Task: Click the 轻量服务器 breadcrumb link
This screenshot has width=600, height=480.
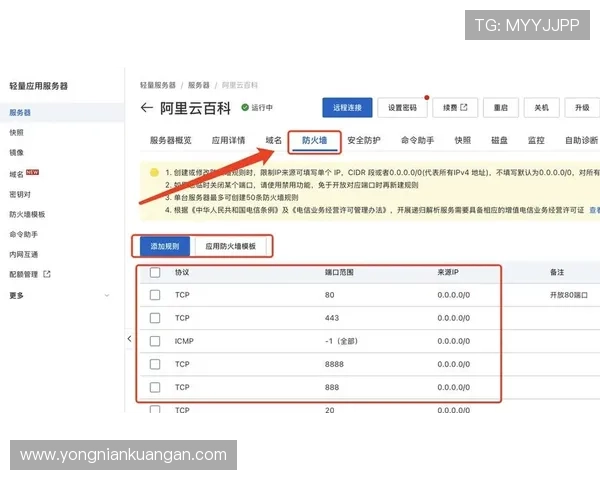Action: pyautogui.click(x=158, y=85)
